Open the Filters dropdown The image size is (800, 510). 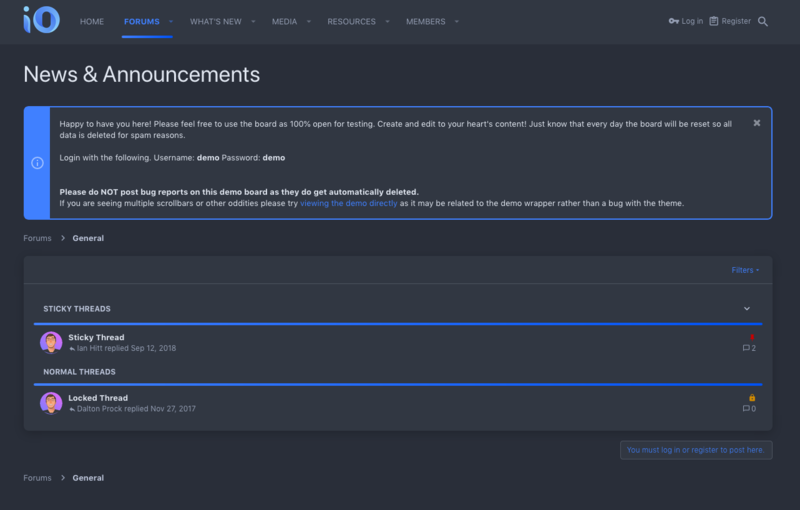click(x=745, y=270)
